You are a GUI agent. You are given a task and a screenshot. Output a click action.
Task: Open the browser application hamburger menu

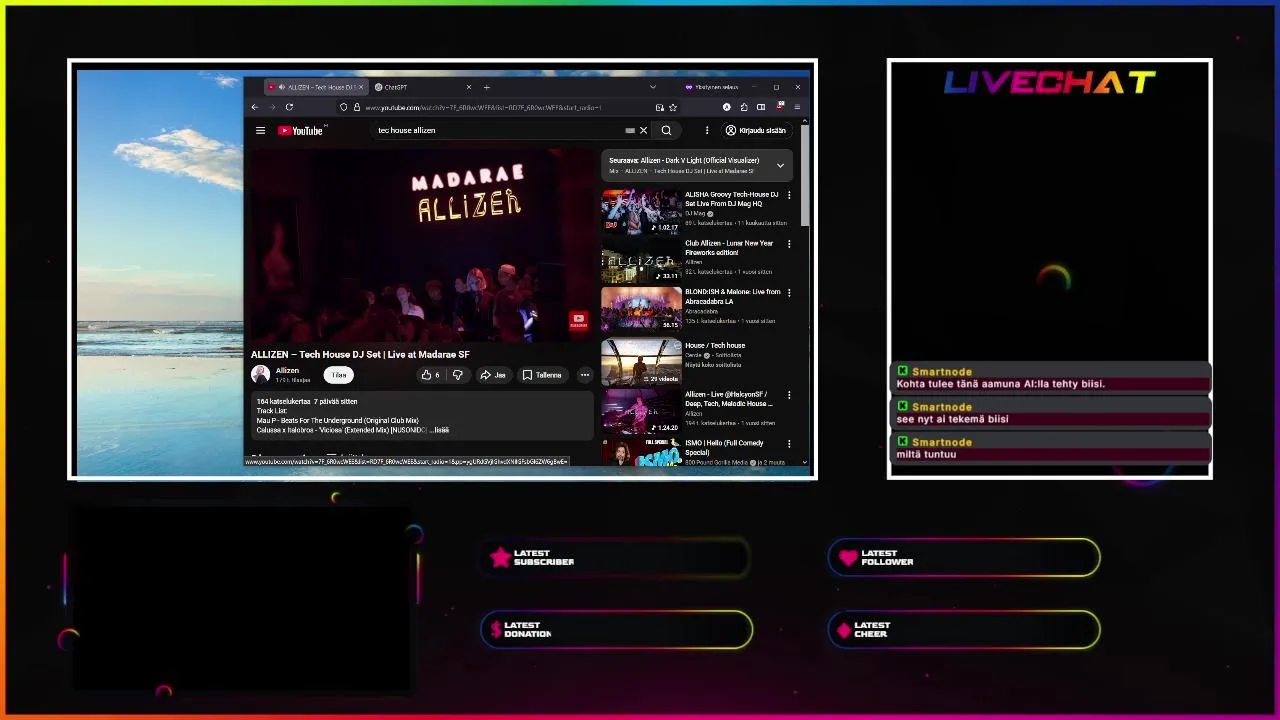(x=797, y=107)
